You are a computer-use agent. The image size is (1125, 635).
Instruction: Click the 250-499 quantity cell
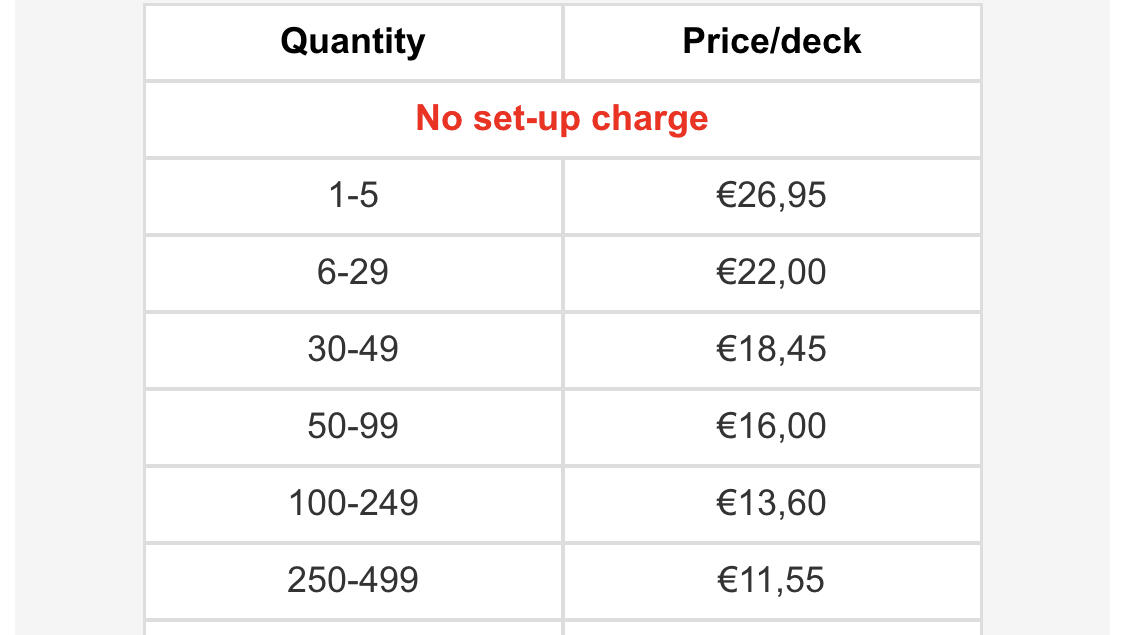pos(353,580)
